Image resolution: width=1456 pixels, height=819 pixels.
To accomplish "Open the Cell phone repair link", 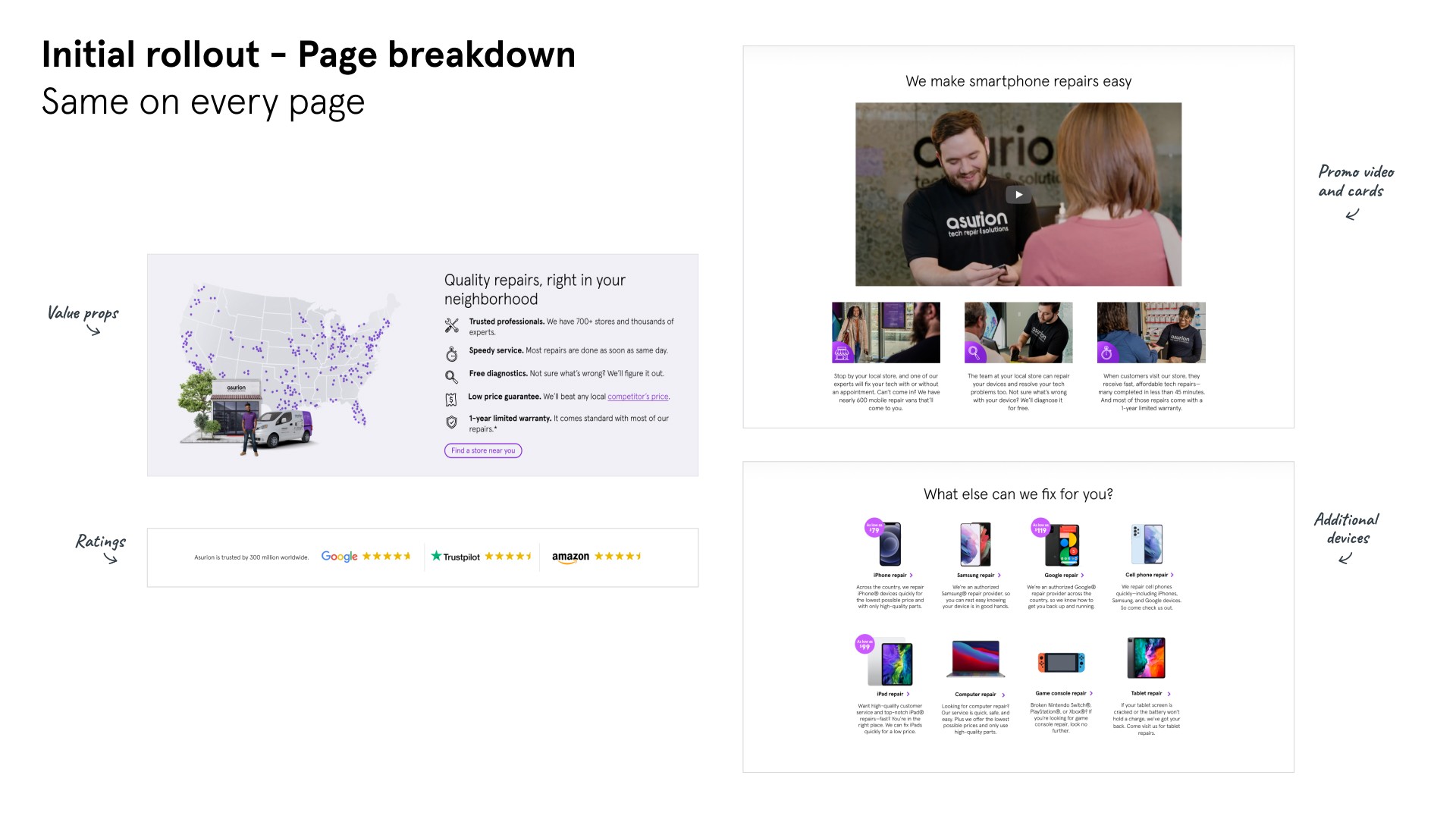I will click(x=1150, y=575).
